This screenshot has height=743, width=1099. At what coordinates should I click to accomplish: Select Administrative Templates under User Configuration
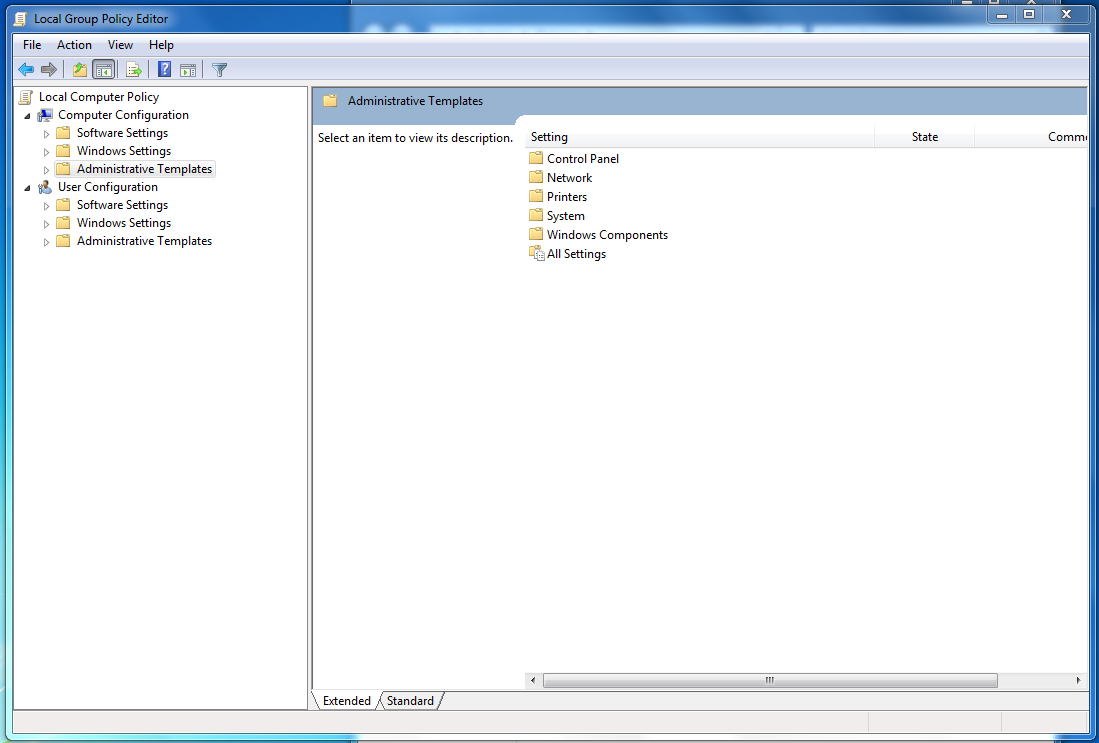click(x=144, y=240)
